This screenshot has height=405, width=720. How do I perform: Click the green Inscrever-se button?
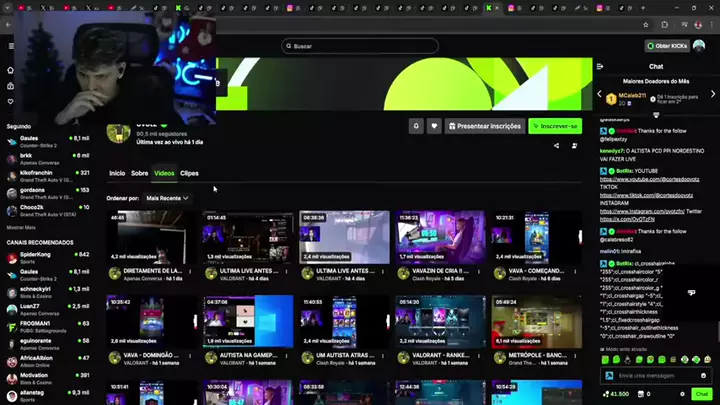[555, 126]
